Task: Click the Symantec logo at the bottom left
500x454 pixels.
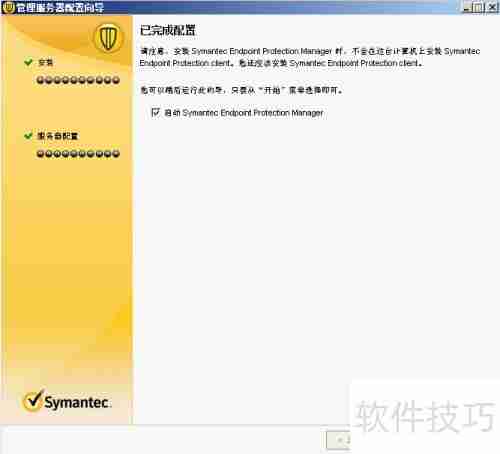Action: click(x=66, y=401)
